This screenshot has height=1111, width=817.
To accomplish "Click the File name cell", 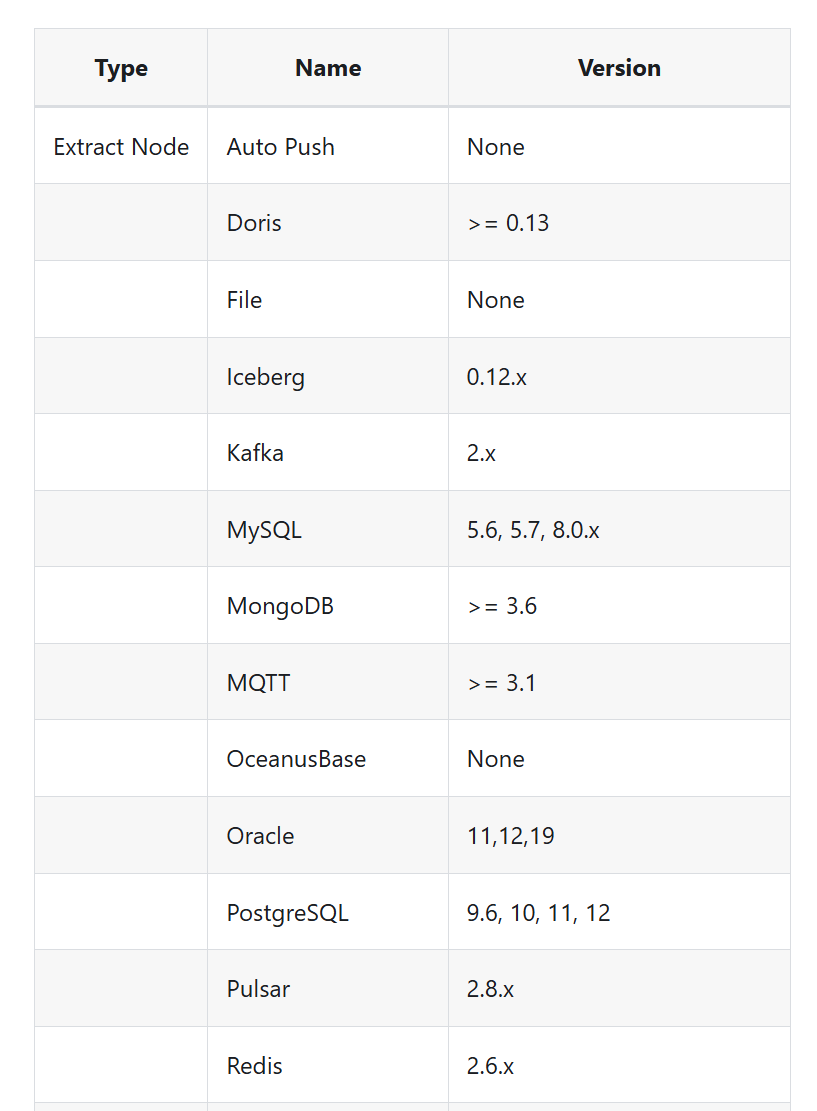I will coord(244,300).
